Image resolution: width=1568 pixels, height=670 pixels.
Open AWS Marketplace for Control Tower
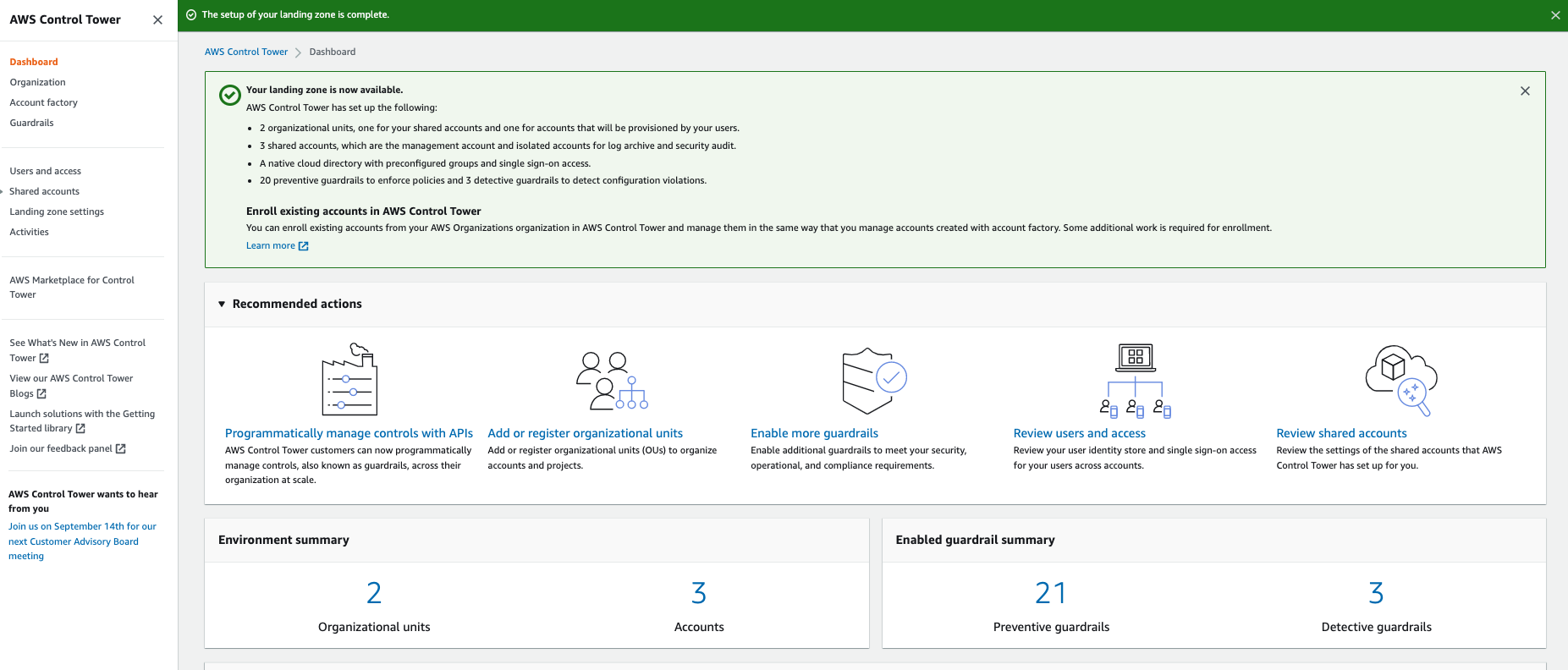coord(72,288)
